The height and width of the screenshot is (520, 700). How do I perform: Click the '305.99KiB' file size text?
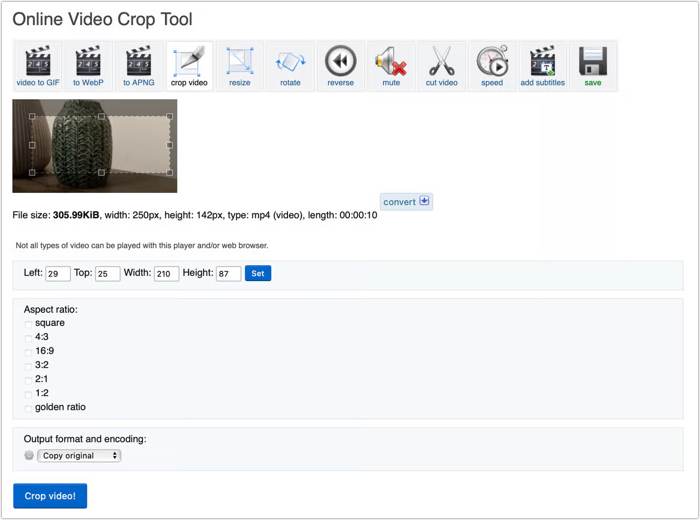coord(76,215)
